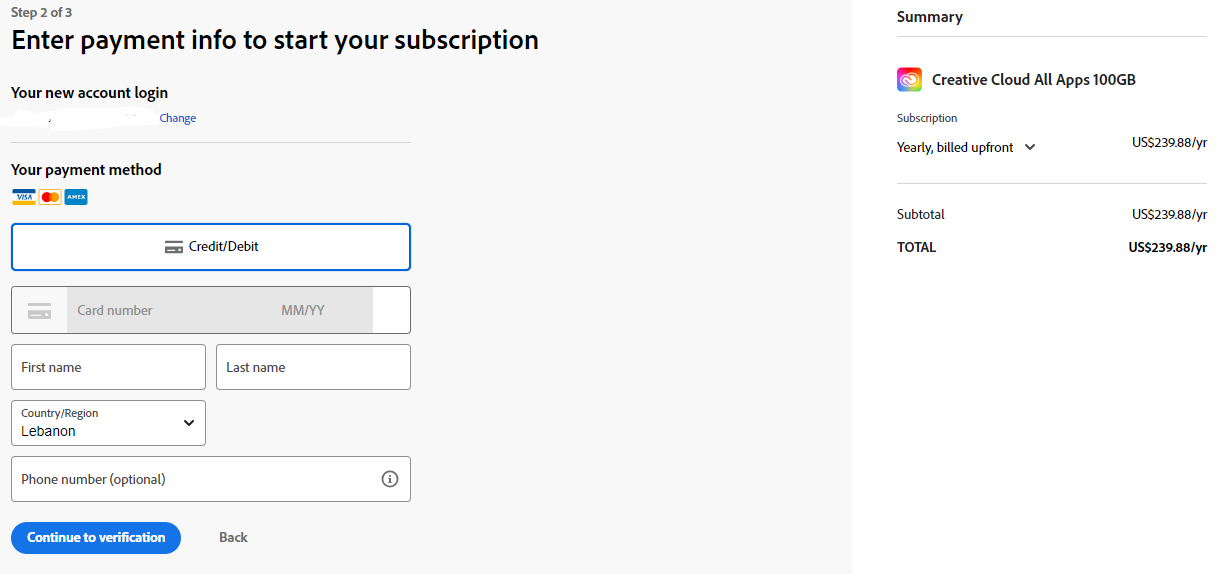
Task: Click the phone number info icon
Action: click(x=390, y=479)
